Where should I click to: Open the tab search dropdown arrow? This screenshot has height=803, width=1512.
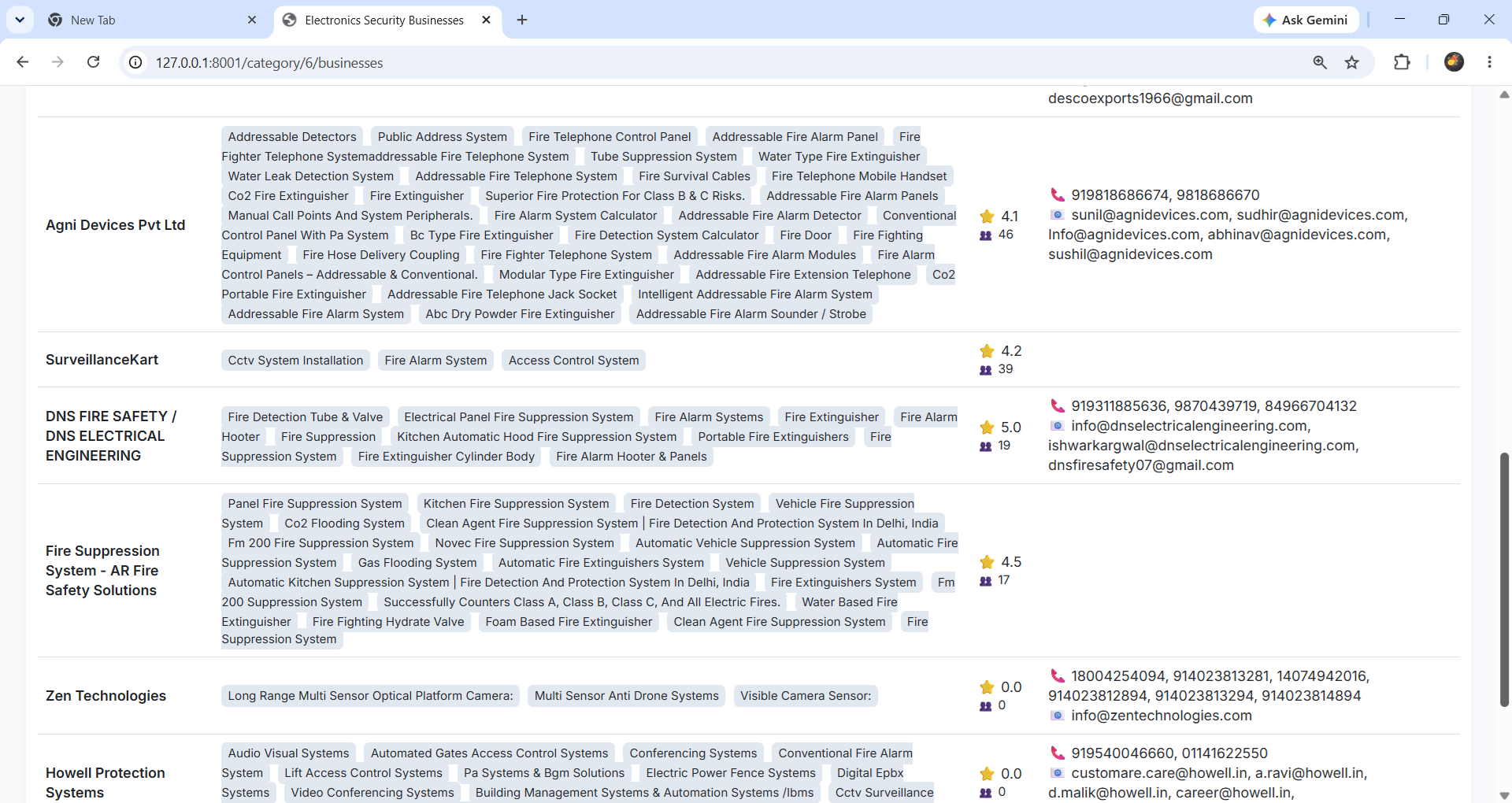tap(20, 20)
